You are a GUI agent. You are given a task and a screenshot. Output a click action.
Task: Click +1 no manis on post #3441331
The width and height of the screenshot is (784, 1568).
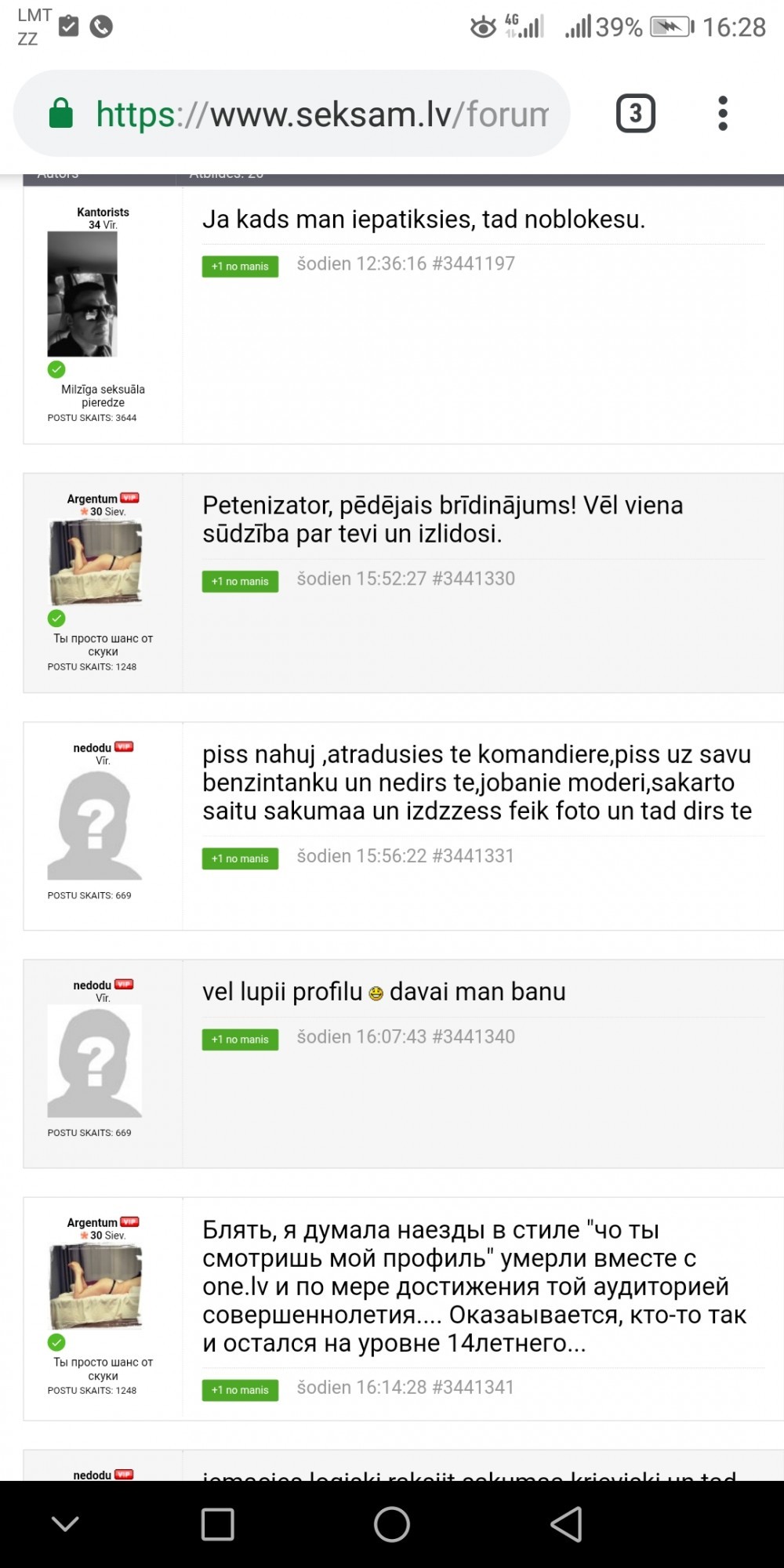coord(240,858)
